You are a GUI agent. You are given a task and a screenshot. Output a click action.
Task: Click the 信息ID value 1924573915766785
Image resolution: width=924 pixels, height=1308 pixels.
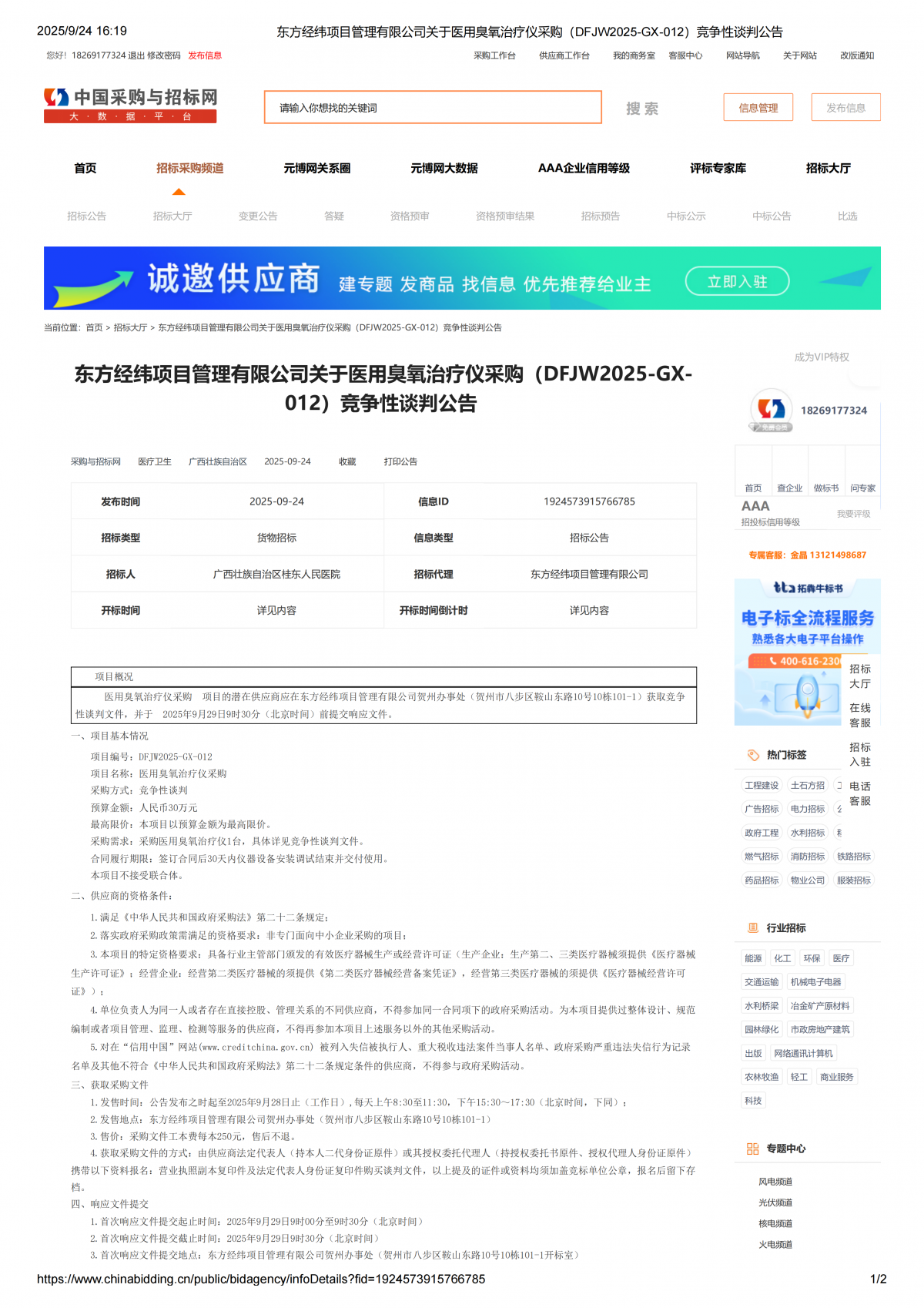tap(589, 501)
